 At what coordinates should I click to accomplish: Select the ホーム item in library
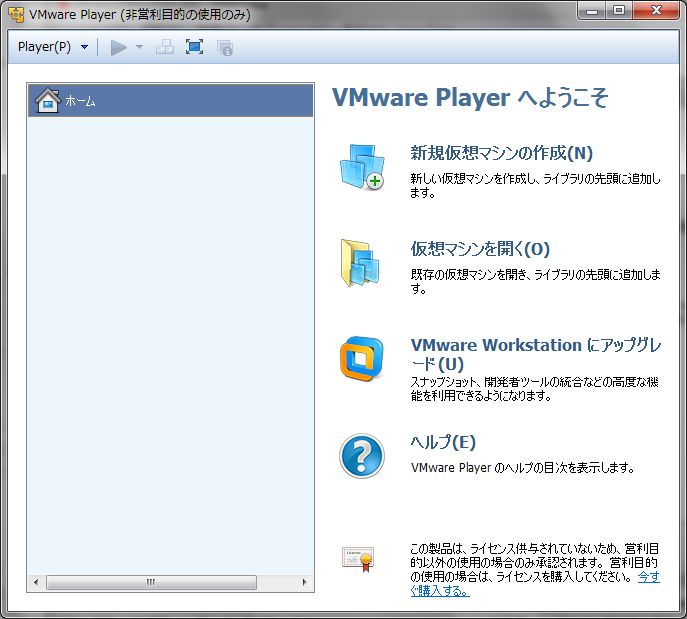170,100
